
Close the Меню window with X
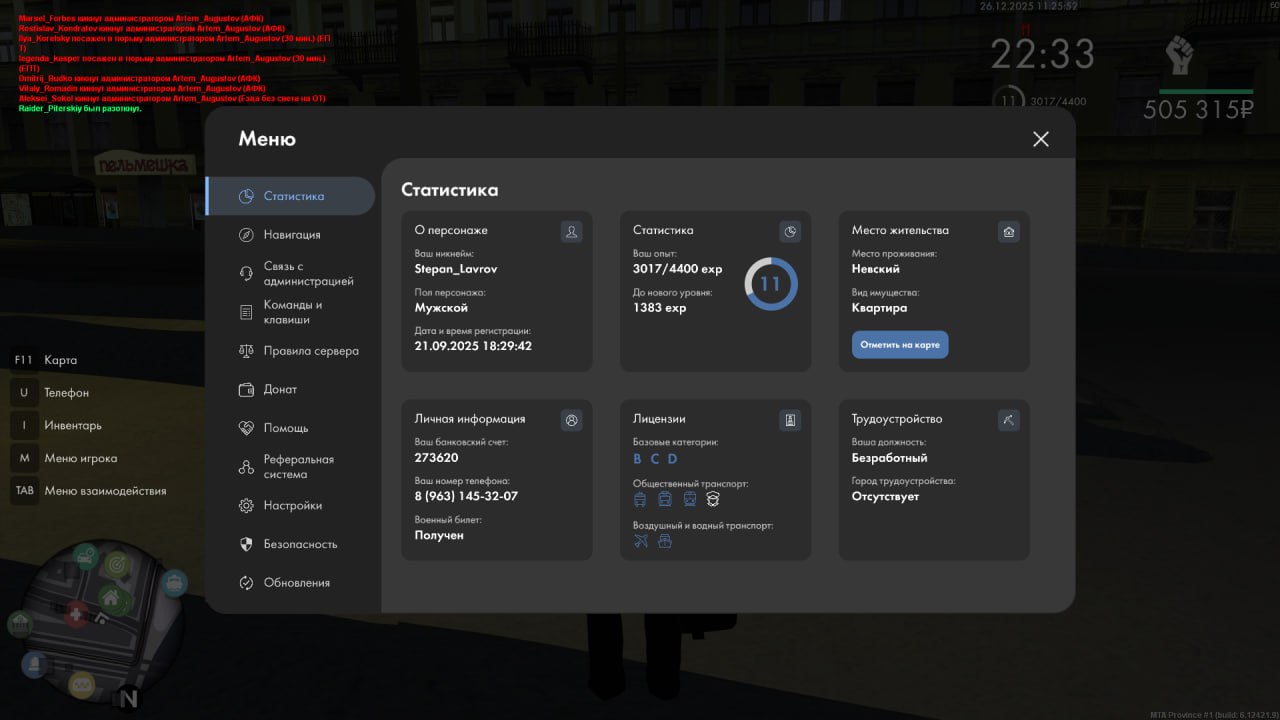(1041, 139)
